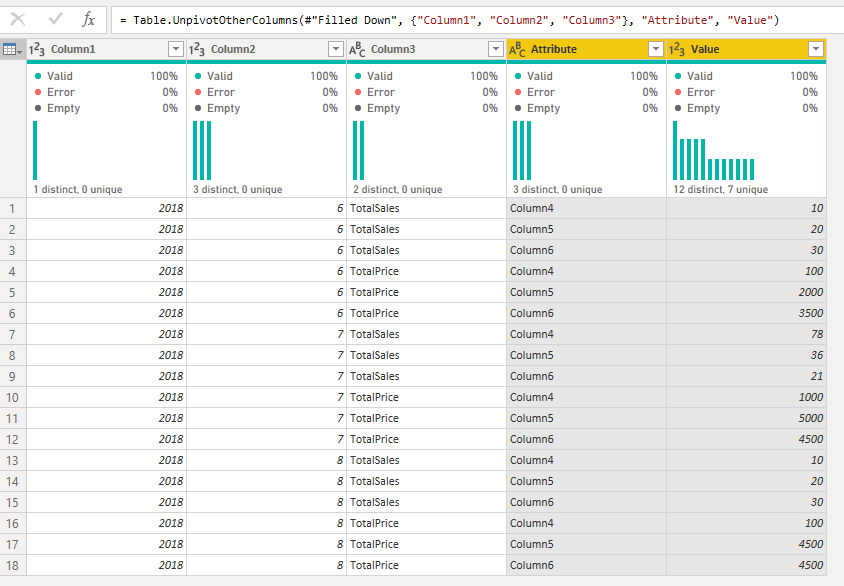Select row number 1

click(x=12, y=208)
